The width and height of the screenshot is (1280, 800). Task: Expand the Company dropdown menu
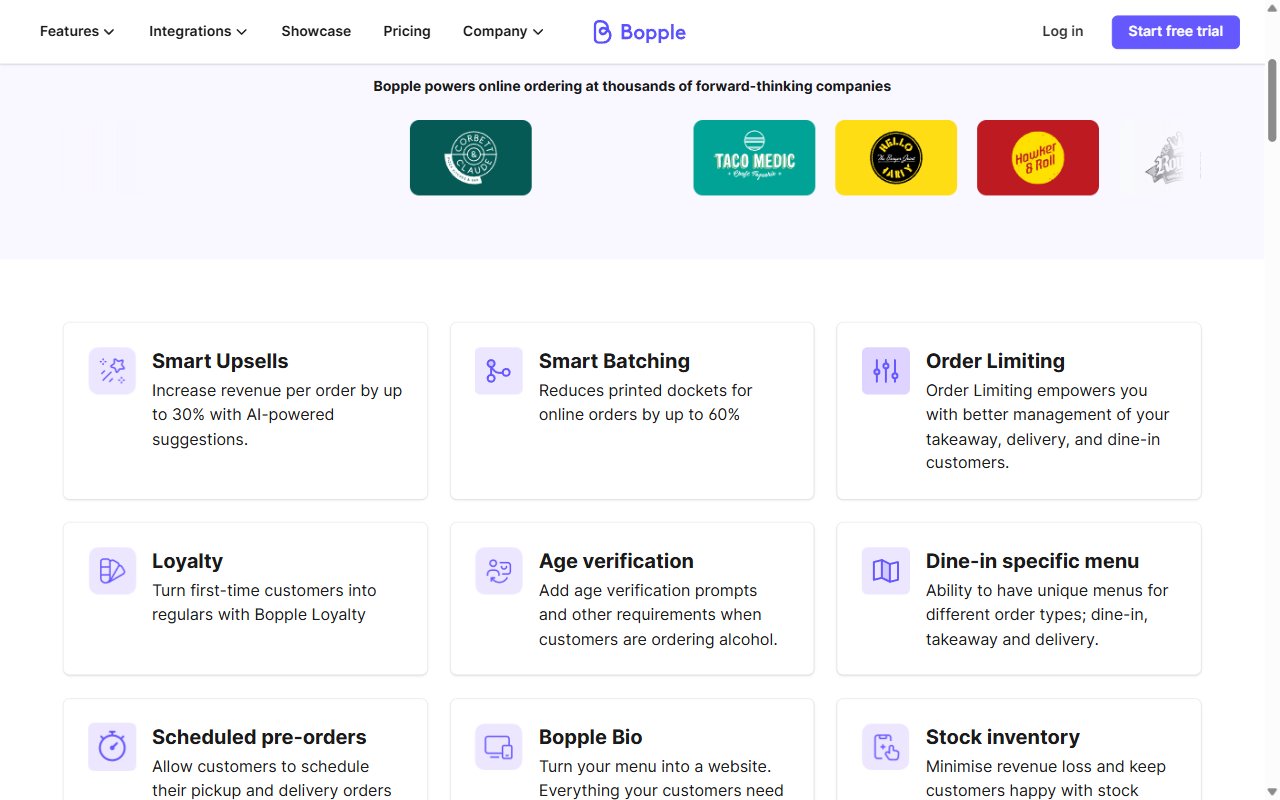click(x=503, y=31)
